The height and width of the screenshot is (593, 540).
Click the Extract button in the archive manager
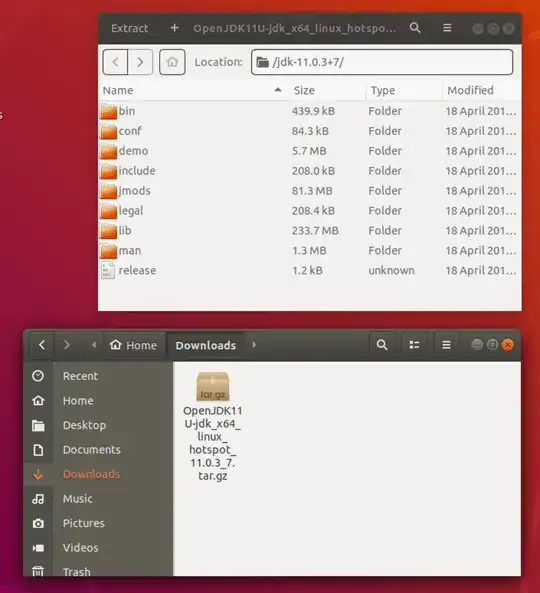[x=129, y=28]
